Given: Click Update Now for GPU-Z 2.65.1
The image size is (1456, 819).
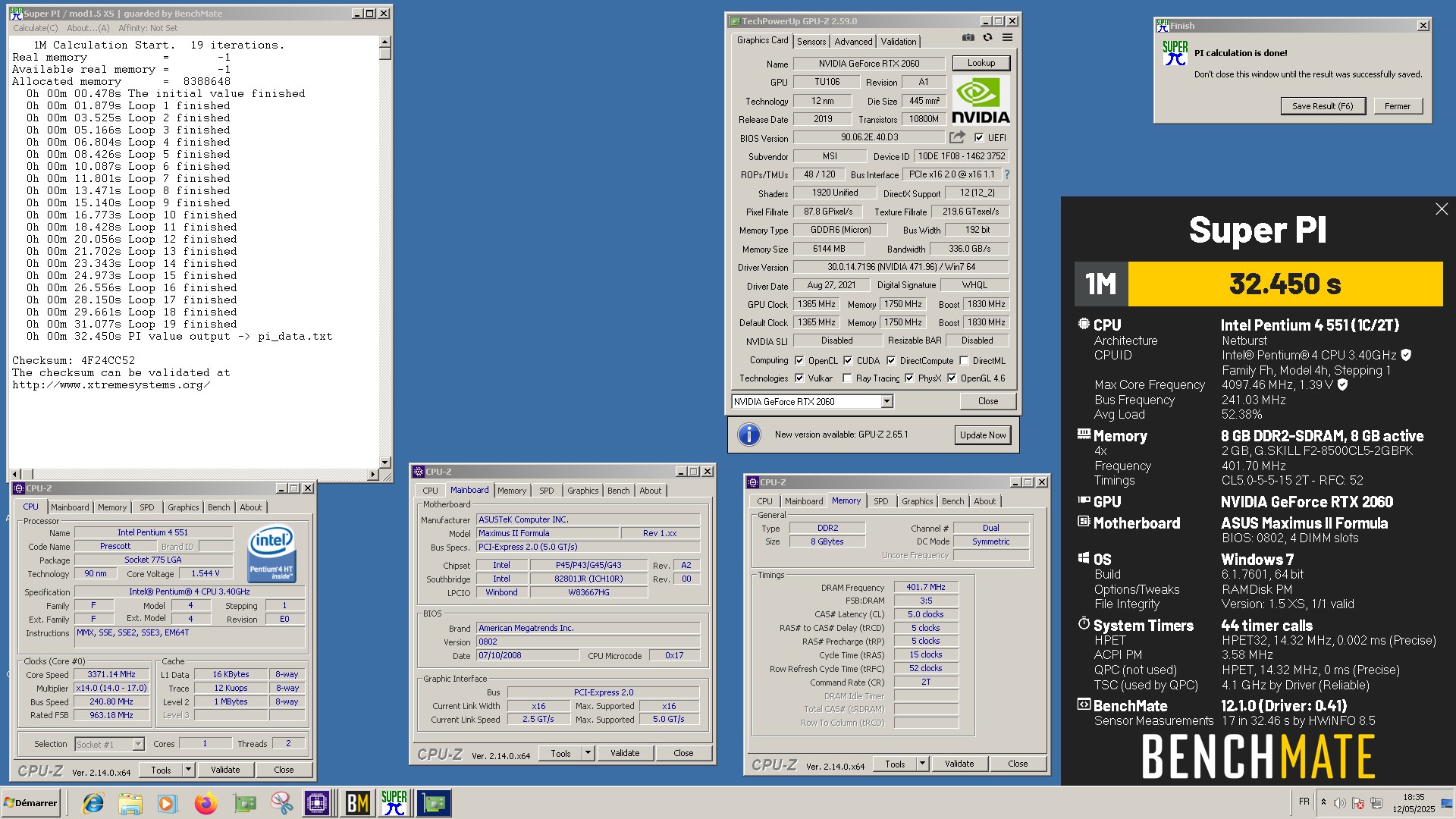Looking at the screenshot, I should 983,435.
